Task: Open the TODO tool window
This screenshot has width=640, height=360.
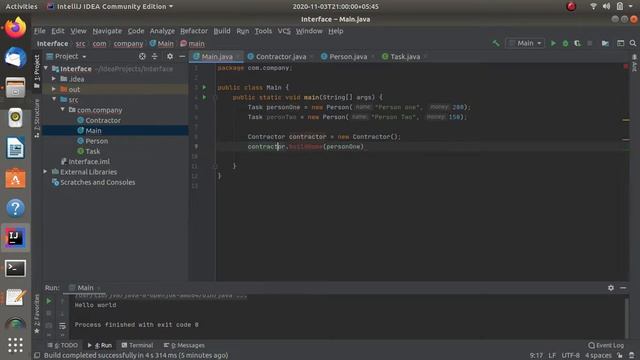Action: pos(62,345)
